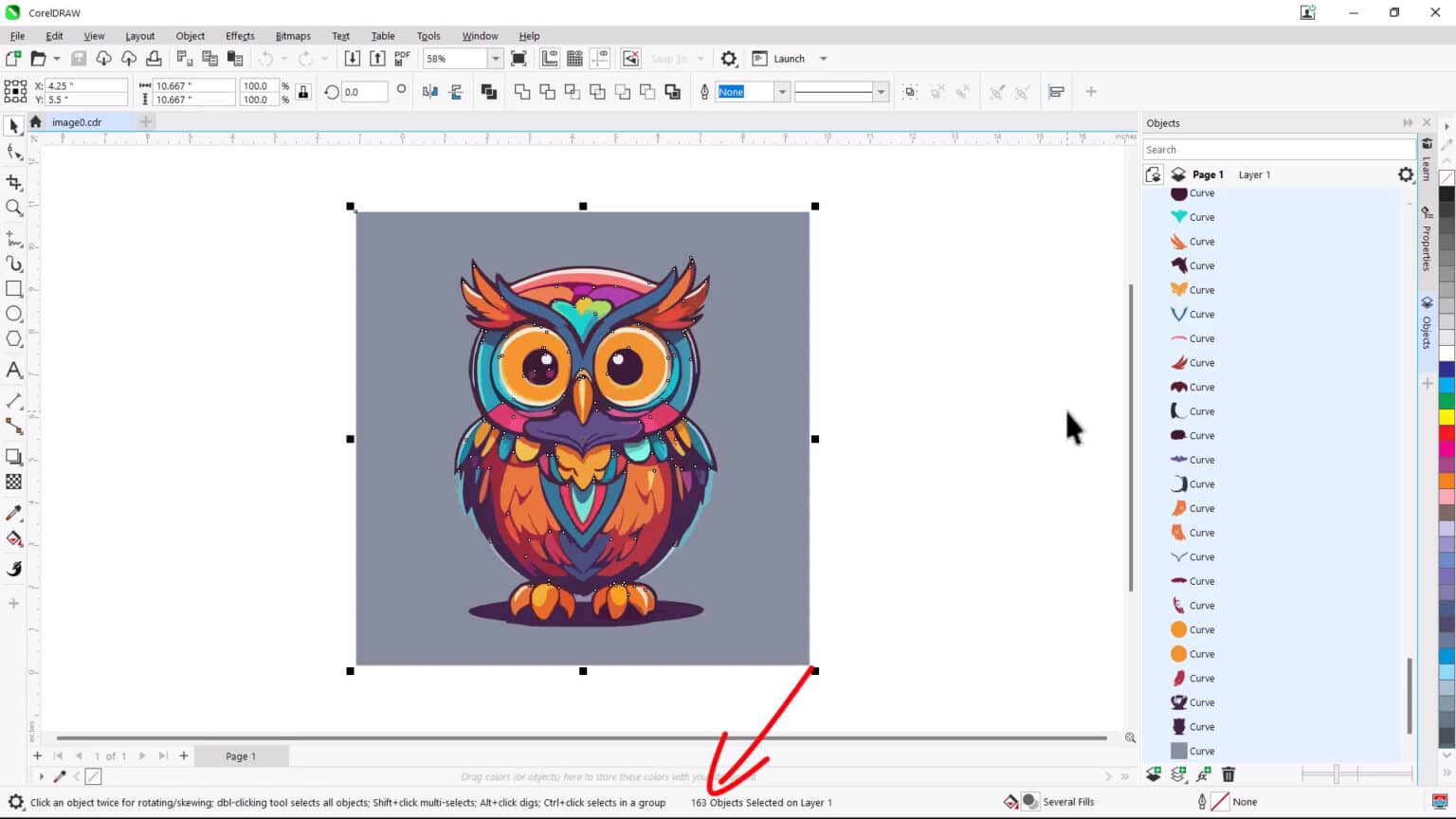
Task: Click the Weld shaping icon
Action: click(523, 92)
